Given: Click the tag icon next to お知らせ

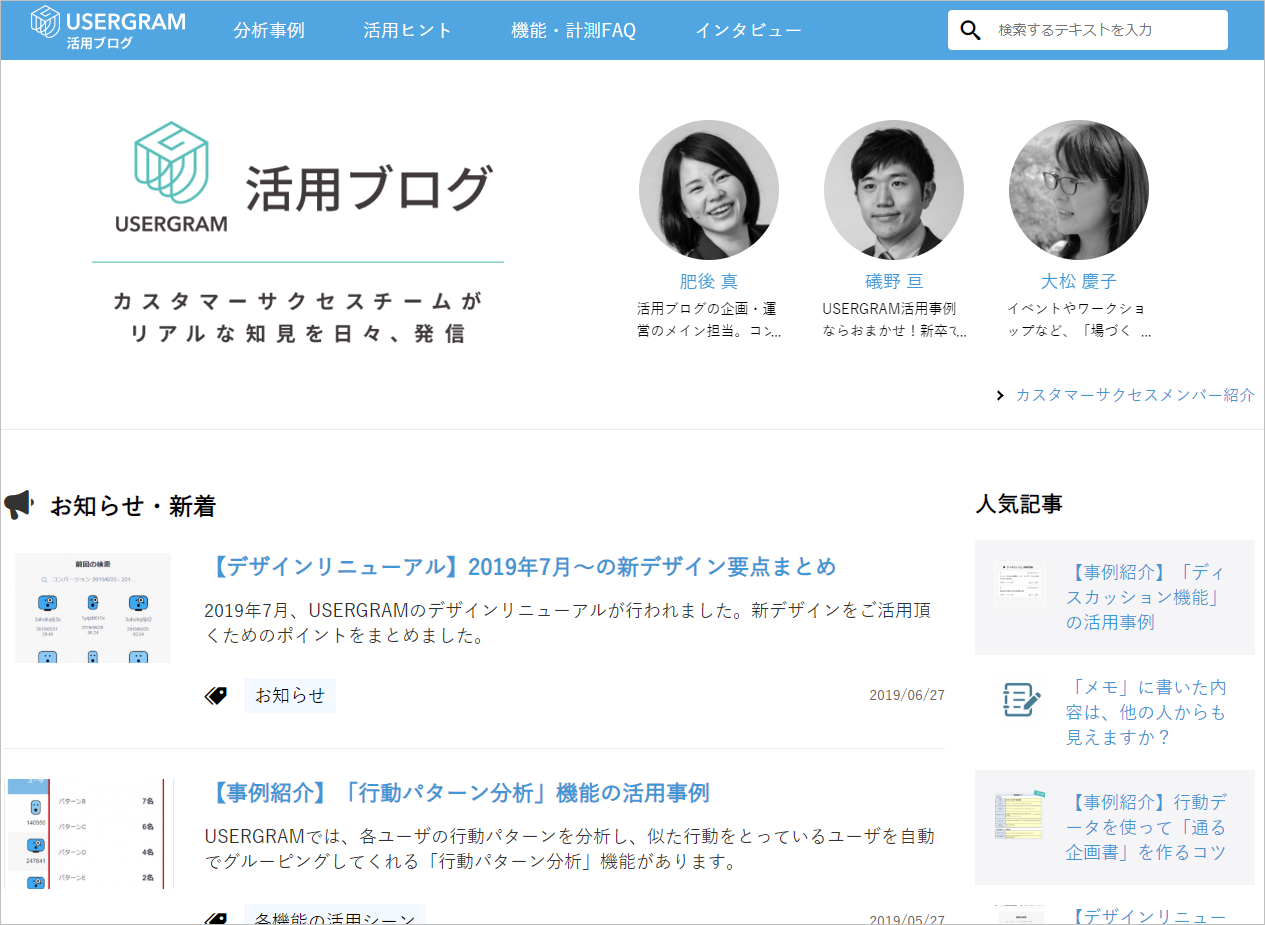Looking at the screenshot, I should 216,696.
